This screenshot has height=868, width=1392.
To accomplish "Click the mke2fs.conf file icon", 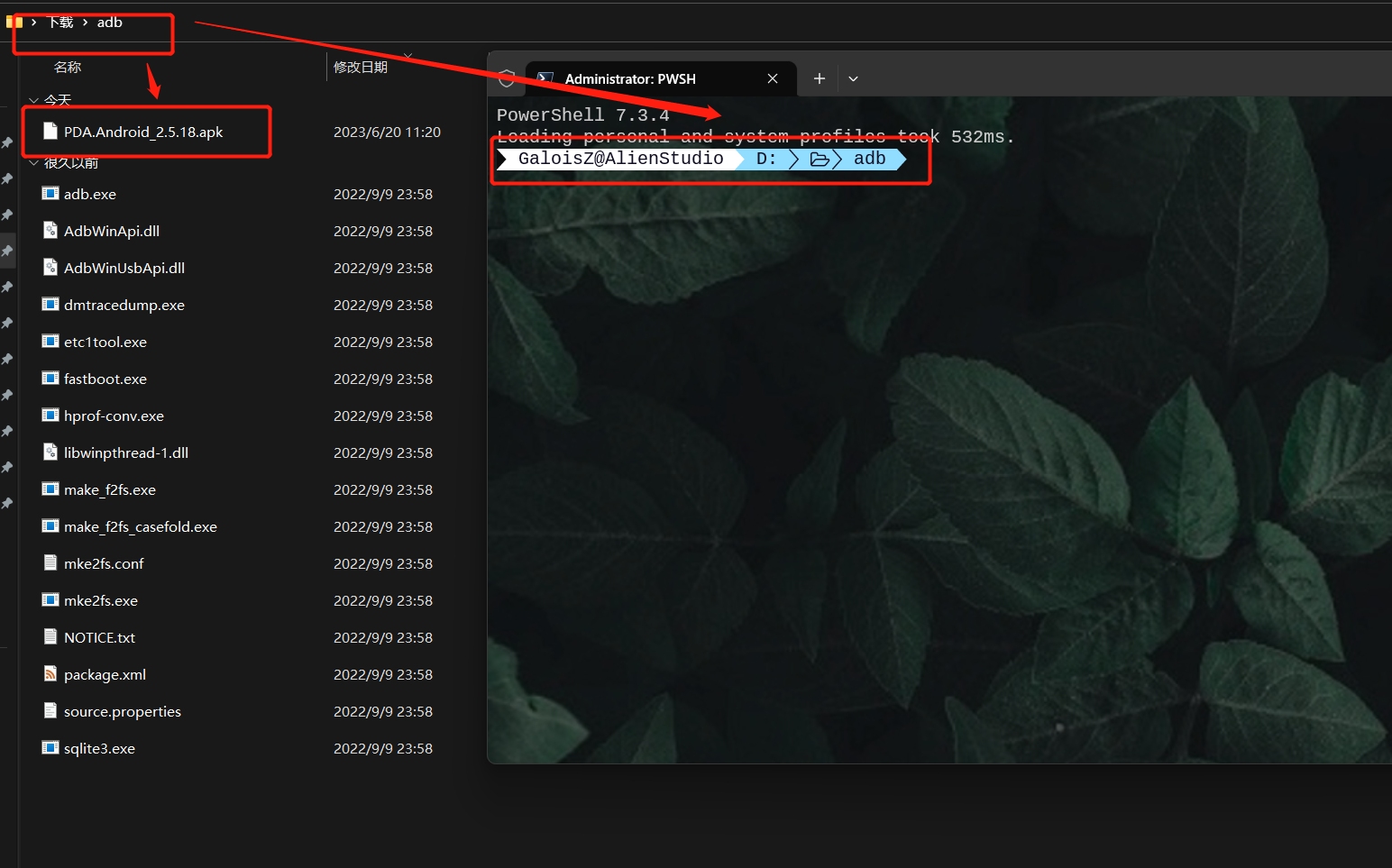I will [50, 562].
